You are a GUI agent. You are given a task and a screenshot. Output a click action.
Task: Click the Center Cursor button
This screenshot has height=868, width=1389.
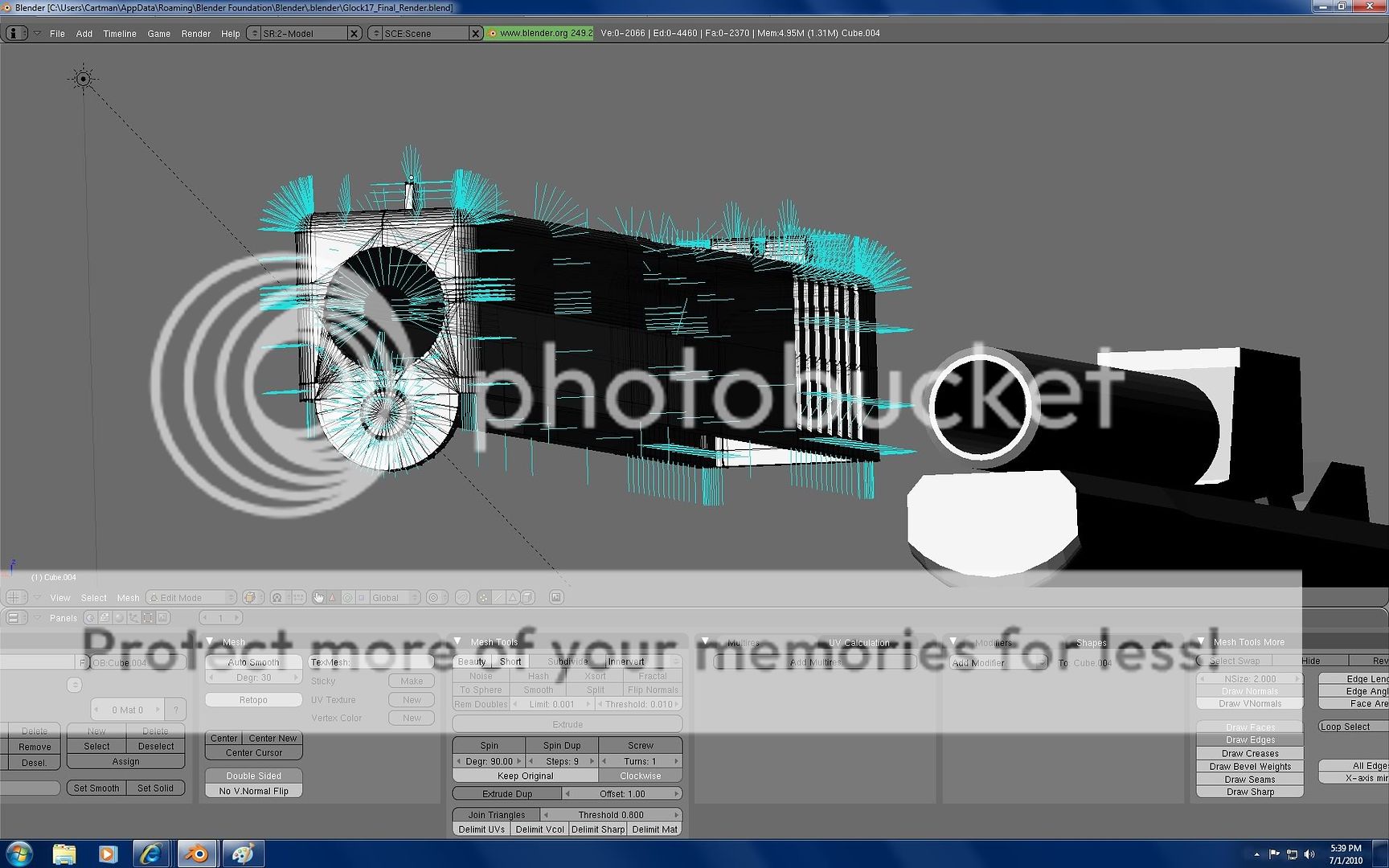[x=253, y=752]
